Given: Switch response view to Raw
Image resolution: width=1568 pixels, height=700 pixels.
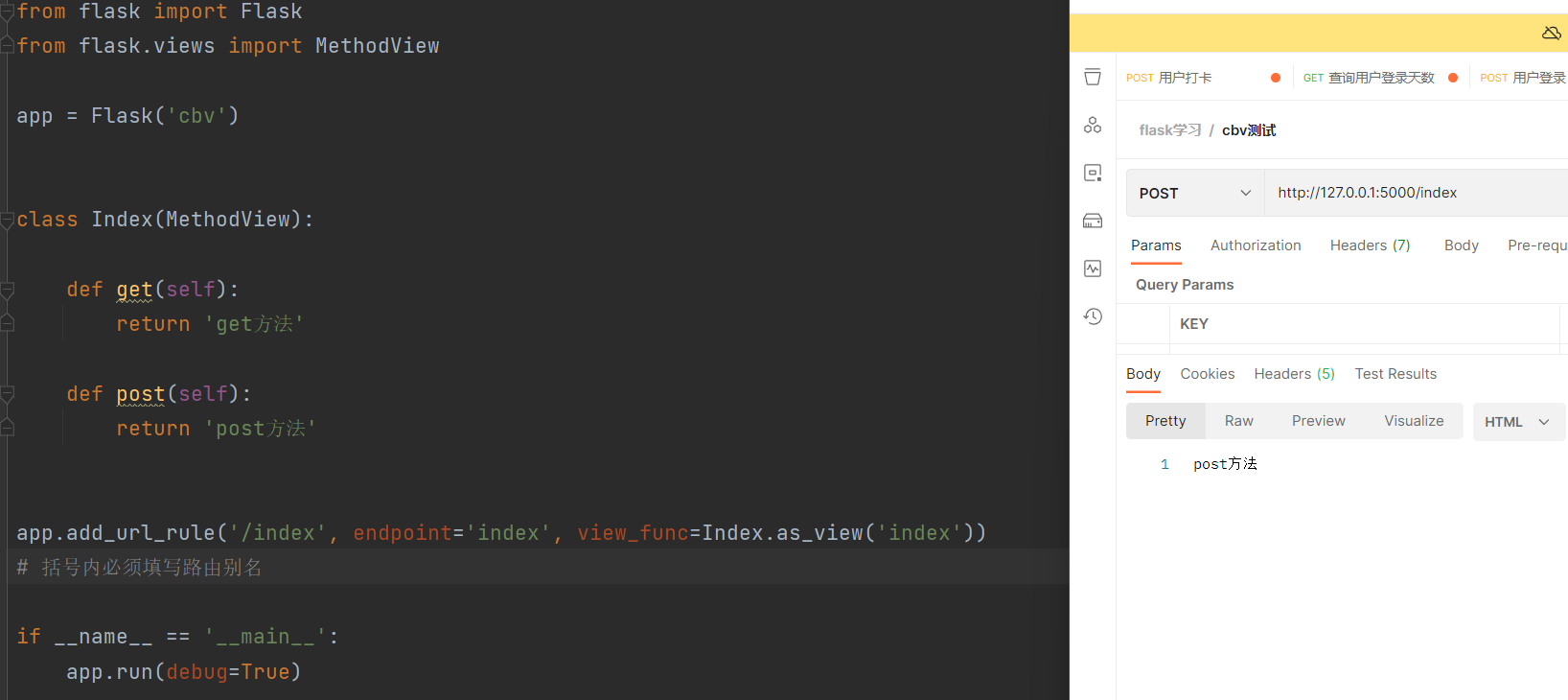Looking at the screenshot, I should tap(1238, 421).
